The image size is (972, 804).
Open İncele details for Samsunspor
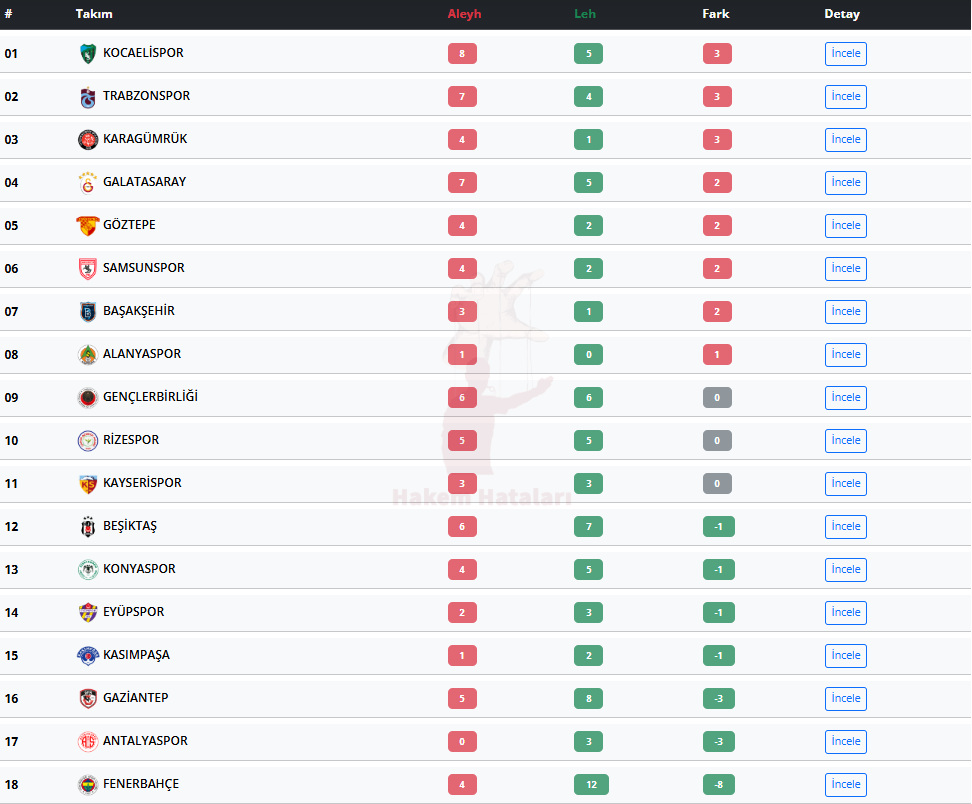[846, 268]
